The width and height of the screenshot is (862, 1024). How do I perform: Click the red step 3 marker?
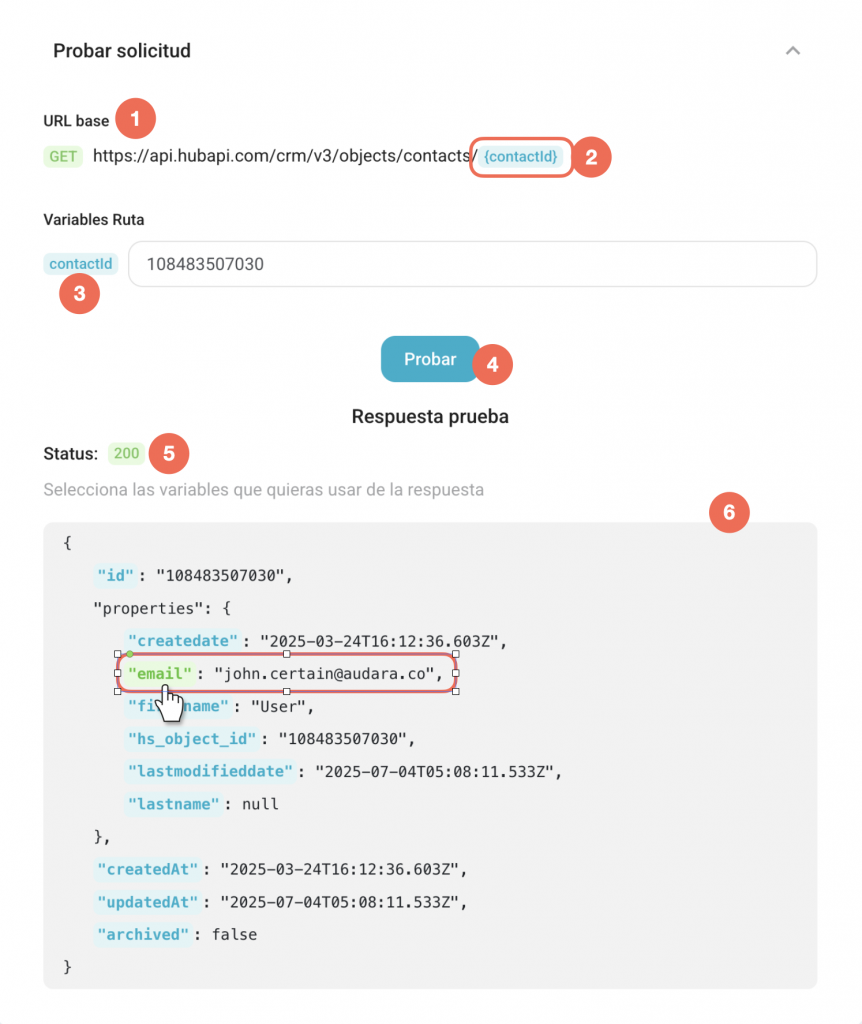tap(79, 295)
